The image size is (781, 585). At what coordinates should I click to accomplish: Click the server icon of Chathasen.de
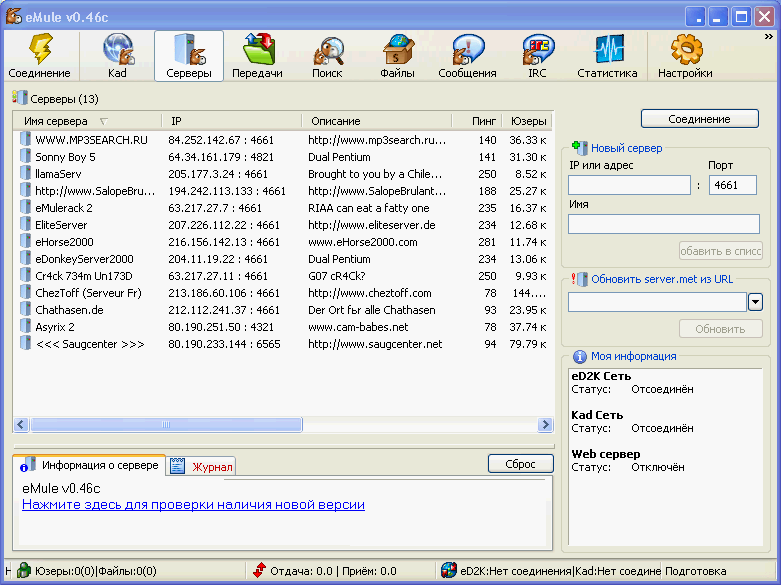pos(25,308)
